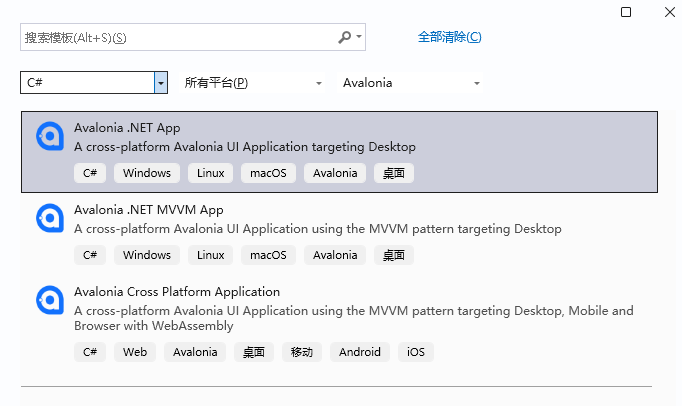This screenshot has height=406, width=682.
Task: Click the 桌面 tag under Cross Platform Application
Action: click(x=254, y=352)
